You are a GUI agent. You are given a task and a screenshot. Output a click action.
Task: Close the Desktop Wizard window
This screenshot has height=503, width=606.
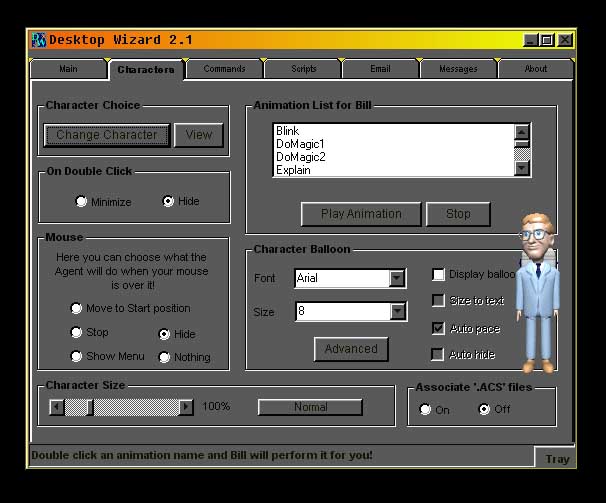[565, 40]
